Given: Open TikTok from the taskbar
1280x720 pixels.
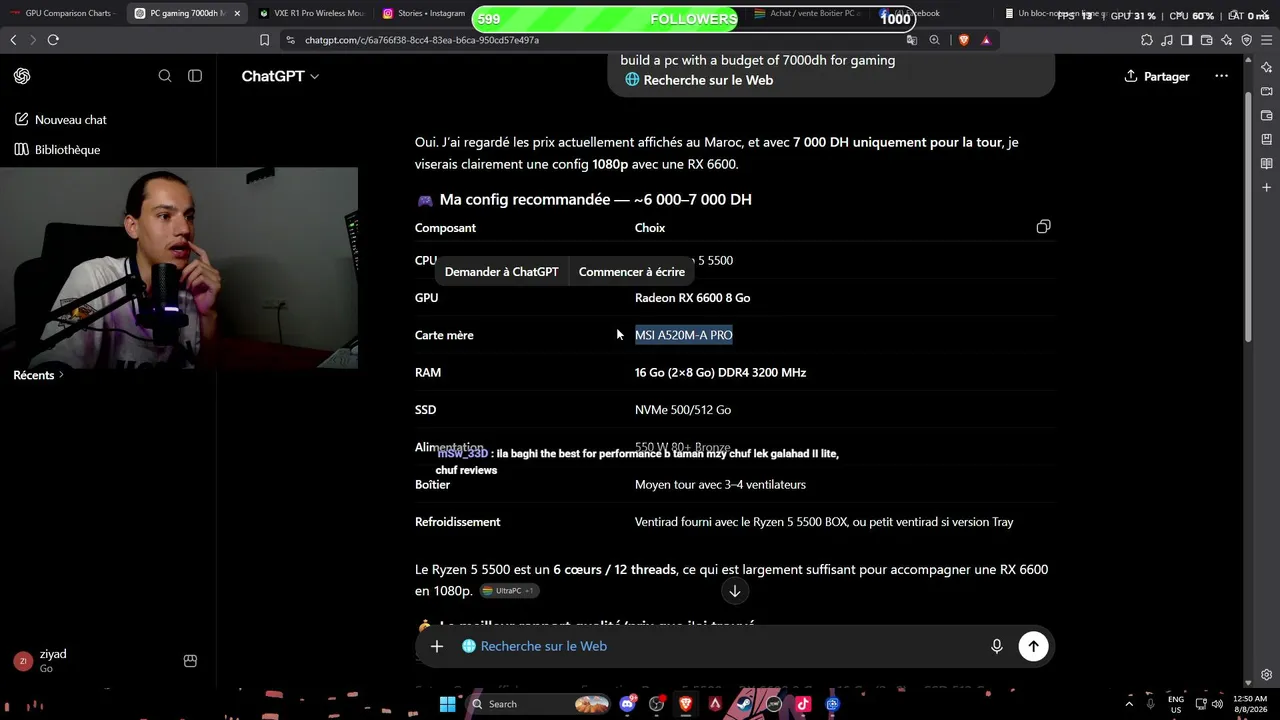Looking at the screenshot, I should click(x=803, y=704).
